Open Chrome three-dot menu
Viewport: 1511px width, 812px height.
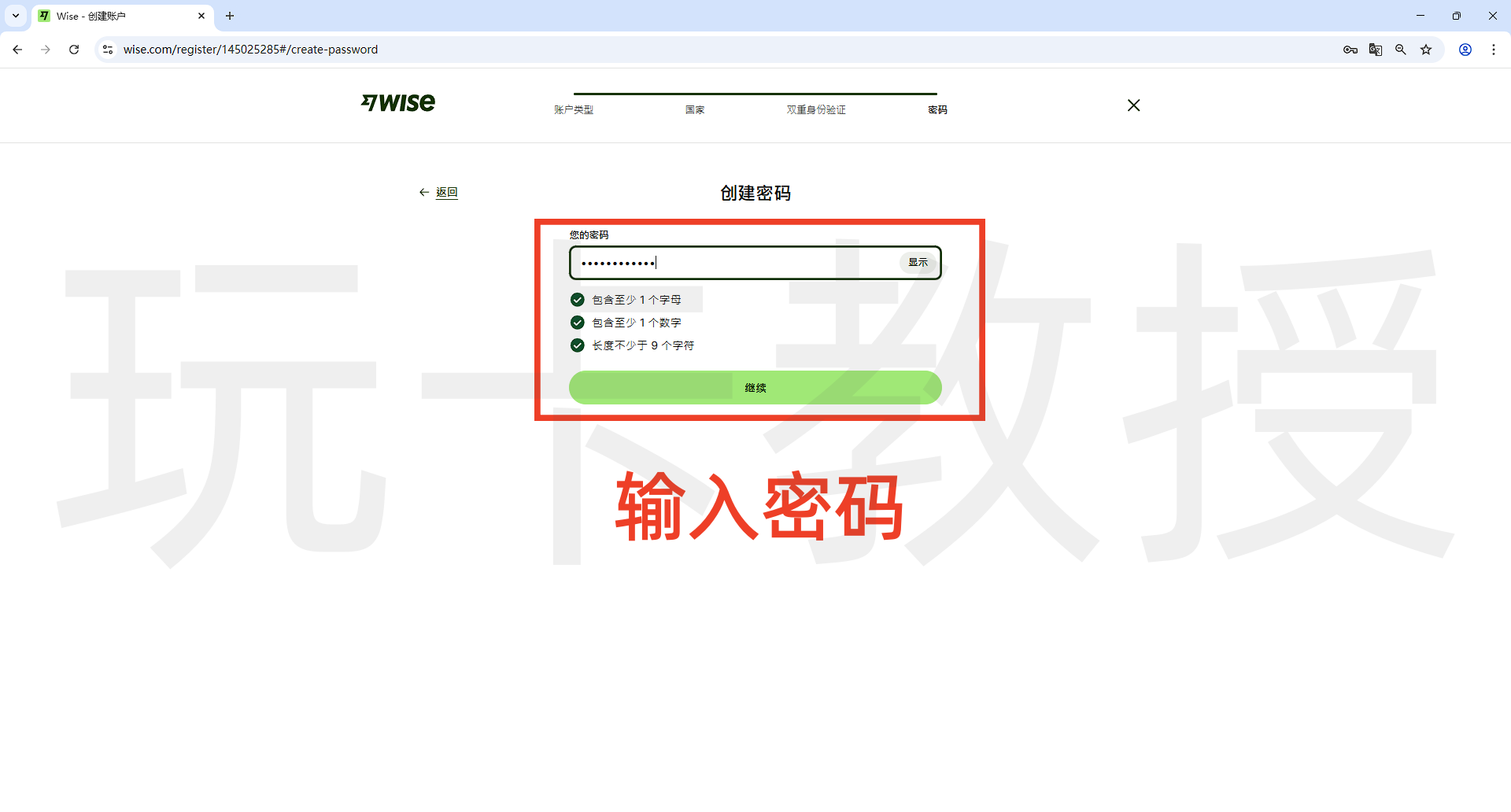1494,50
